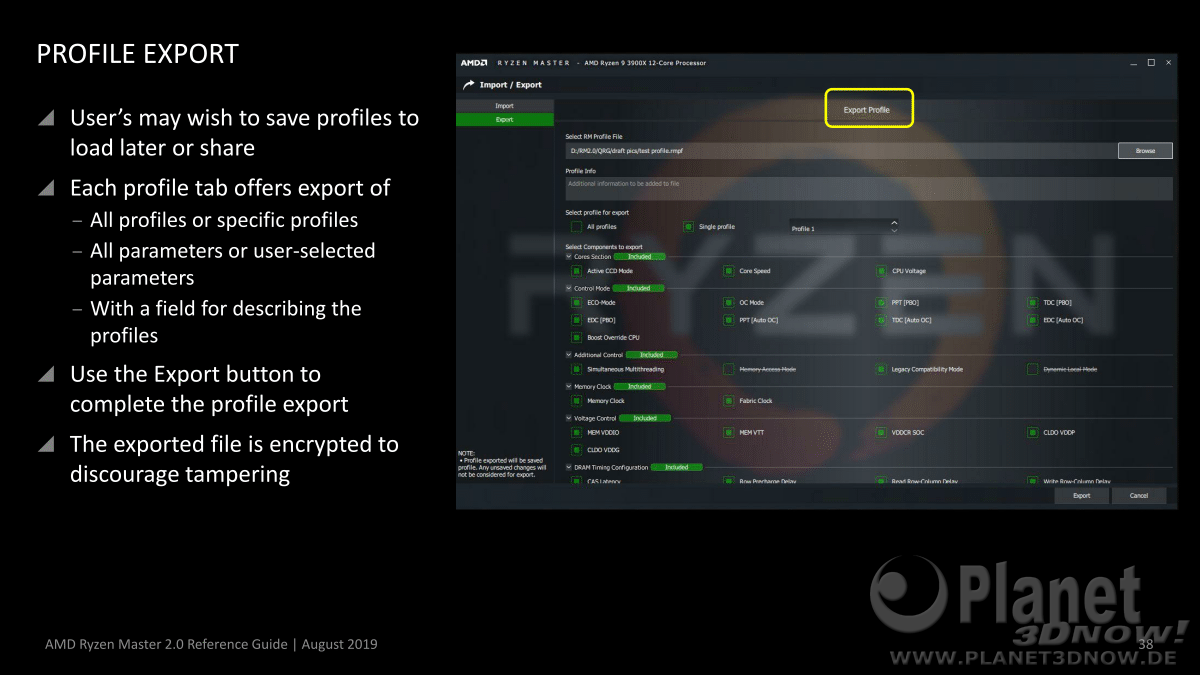Click the Memory Access Mode checkbox

729,369
